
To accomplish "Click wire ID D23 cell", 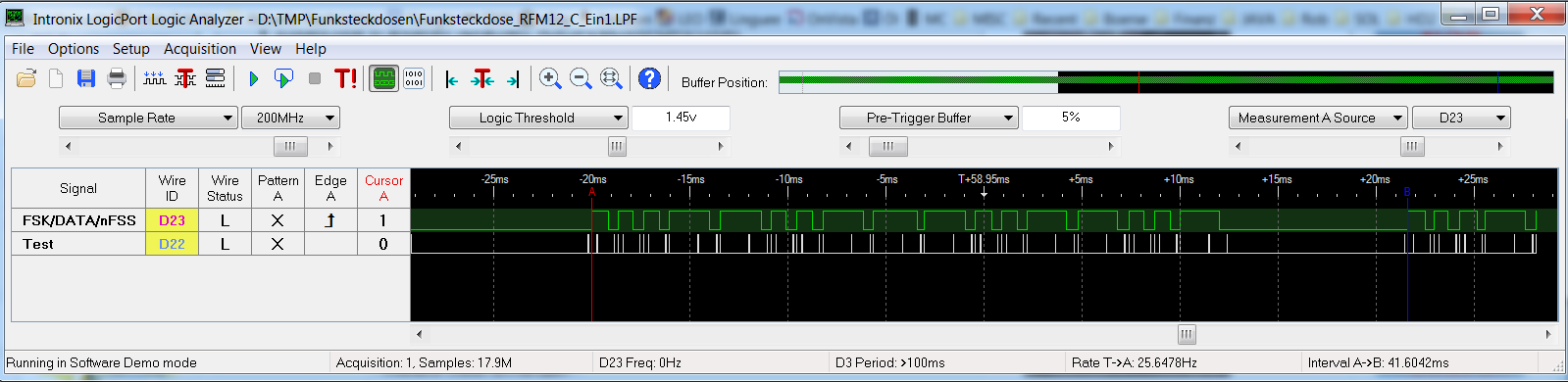I will [172, 220].
